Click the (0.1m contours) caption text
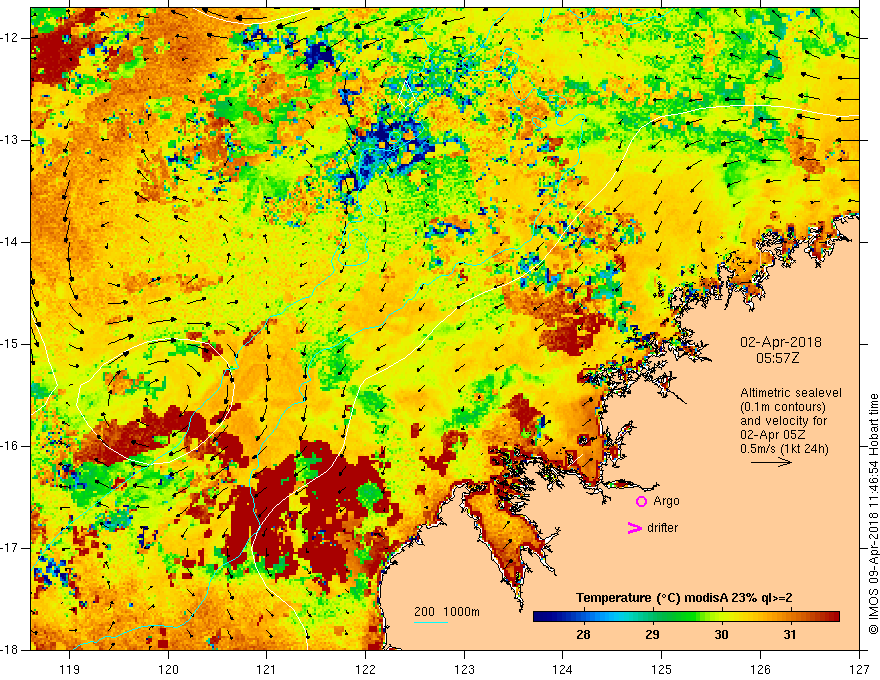The image size is (880, 680). tap(783, 407)
